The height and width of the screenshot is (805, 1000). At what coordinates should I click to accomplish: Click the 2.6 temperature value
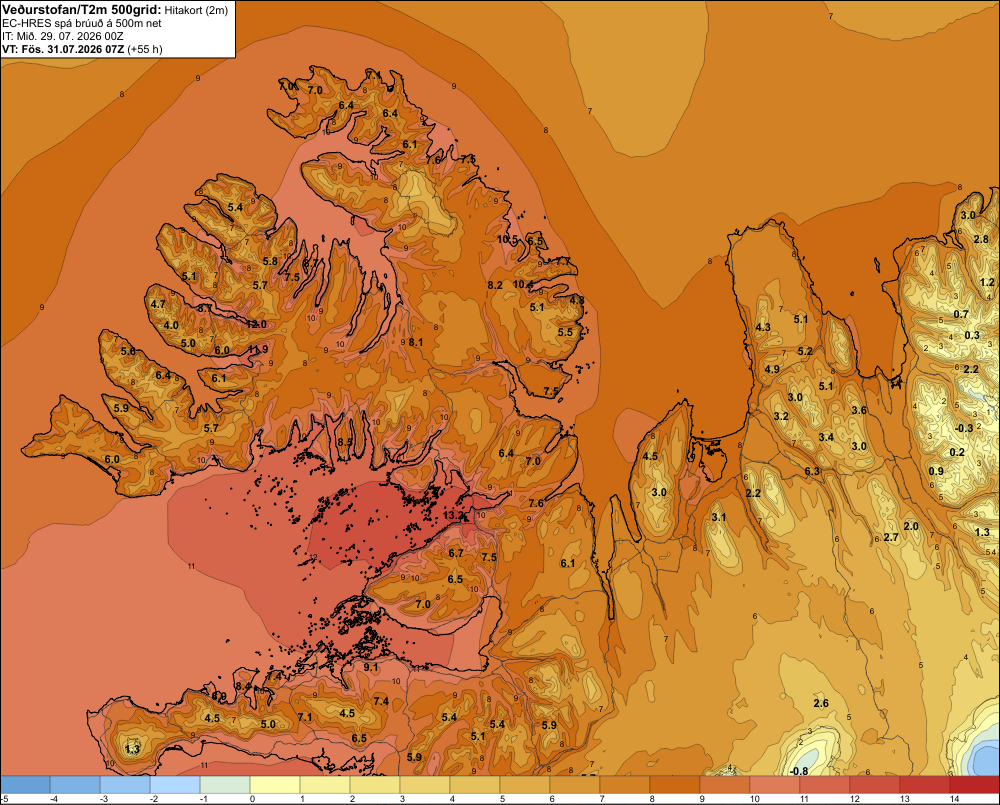point(821,703)
